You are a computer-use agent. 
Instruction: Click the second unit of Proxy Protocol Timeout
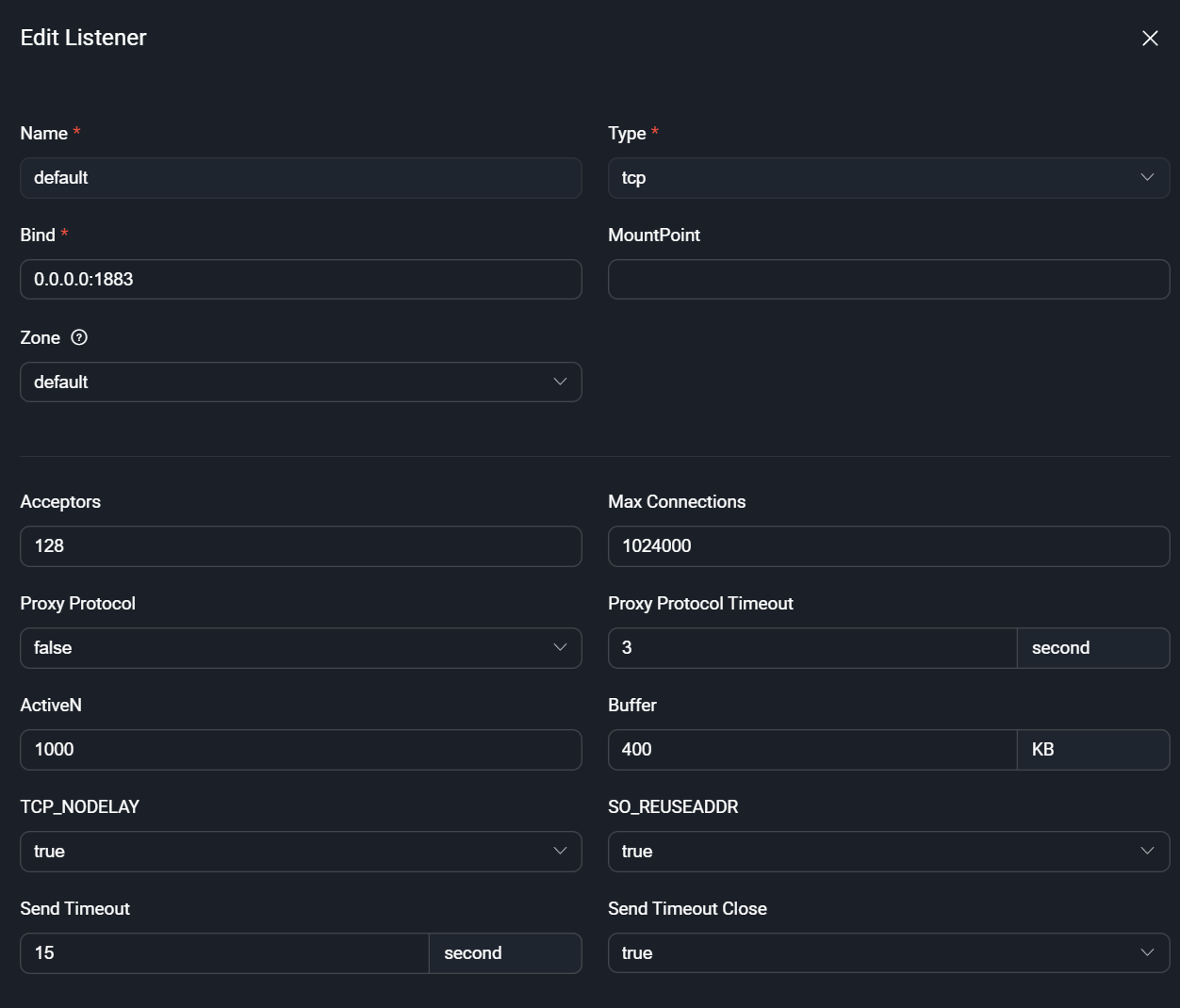pos(1092,648)
